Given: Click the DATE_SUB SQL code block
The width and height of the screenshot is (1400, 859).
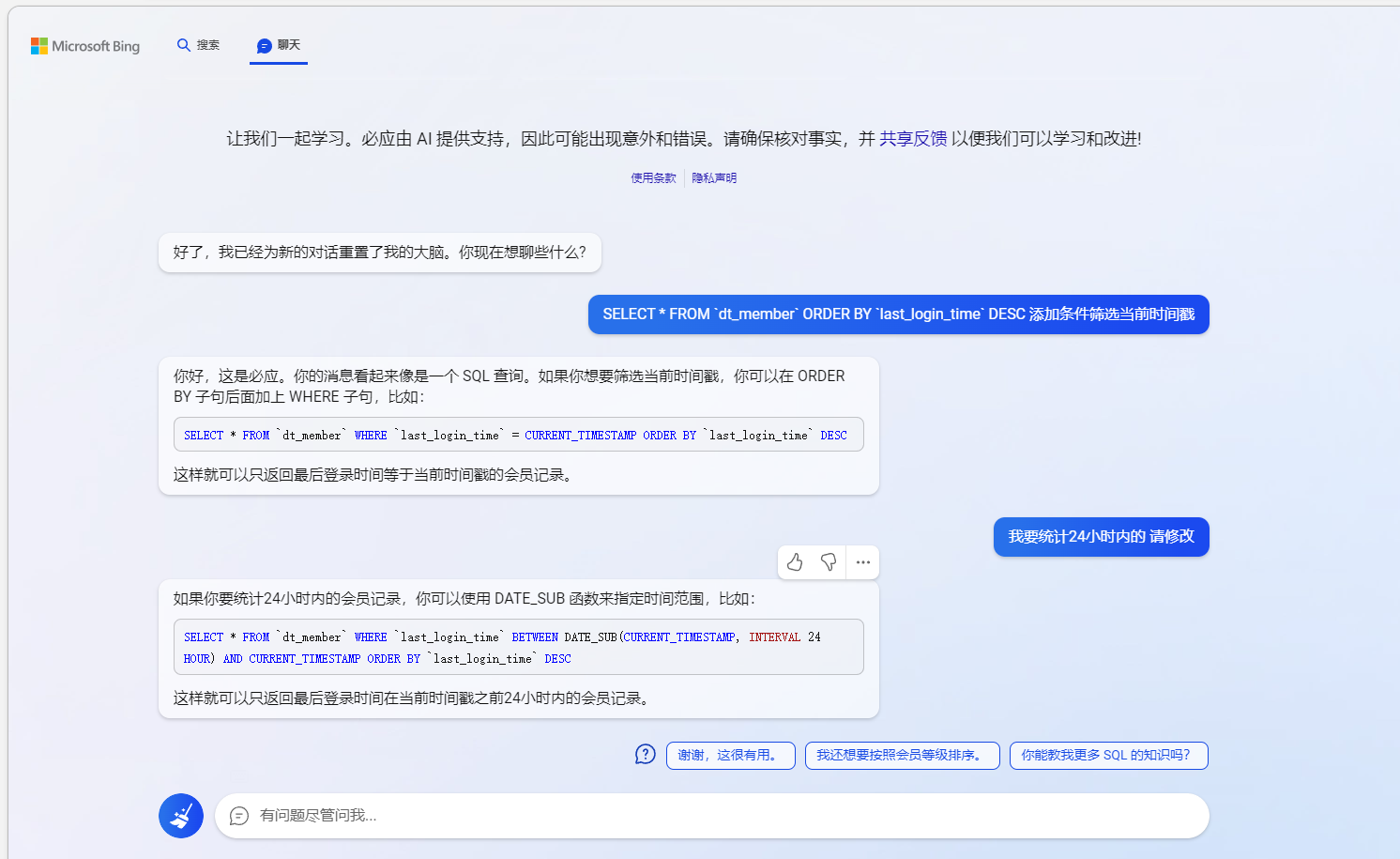Looking at the screenshot, I should [x=519, y=647].
